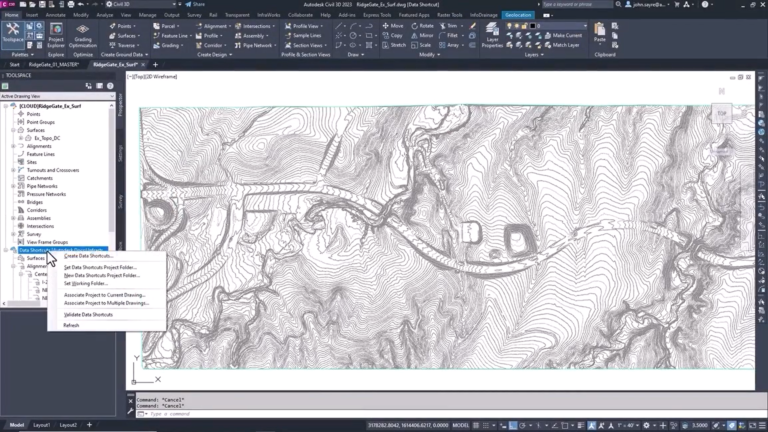Open Toolspace help icon
768x432 pixels.
click(x=110, y=86)
